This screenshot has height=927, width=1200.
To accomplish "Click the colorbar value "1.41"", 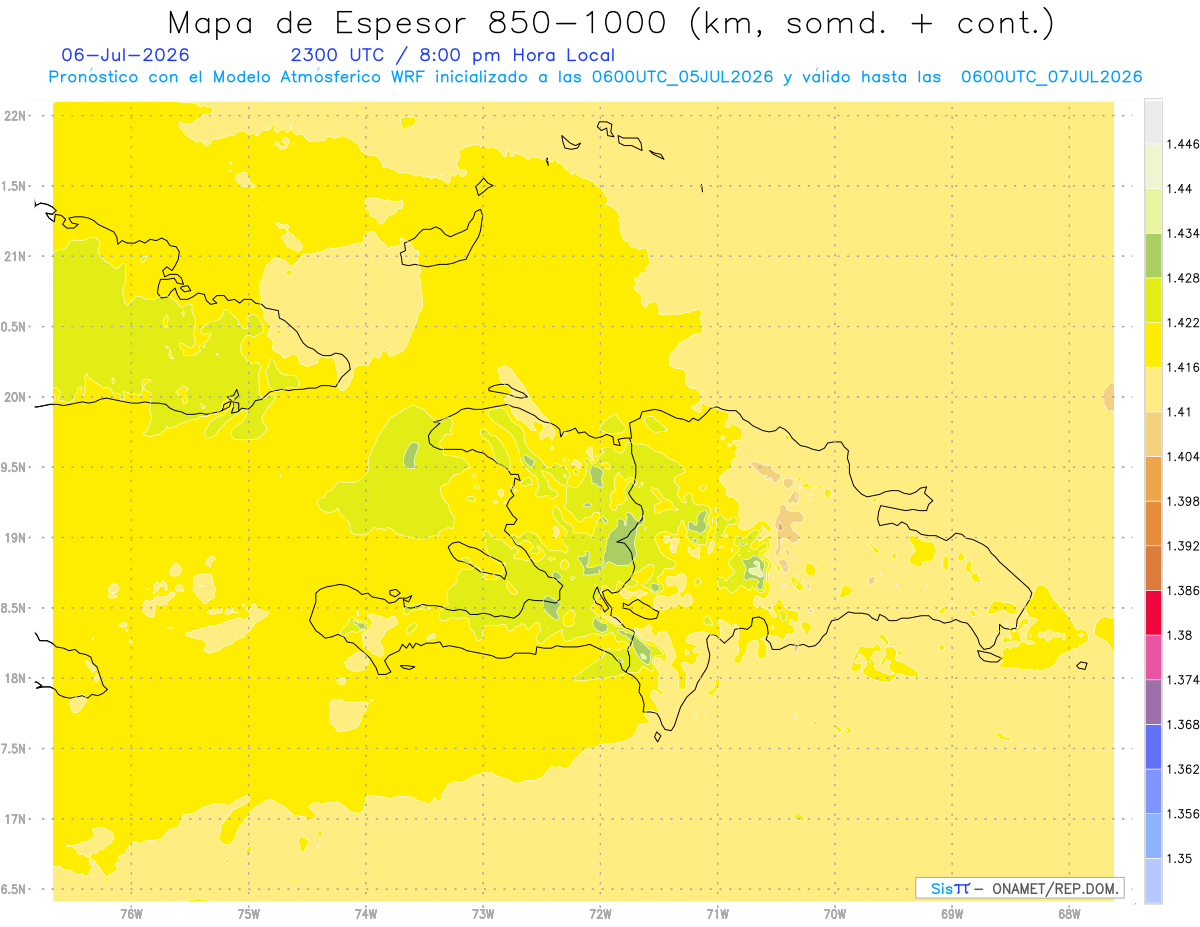I will (x=1180, y=412).
